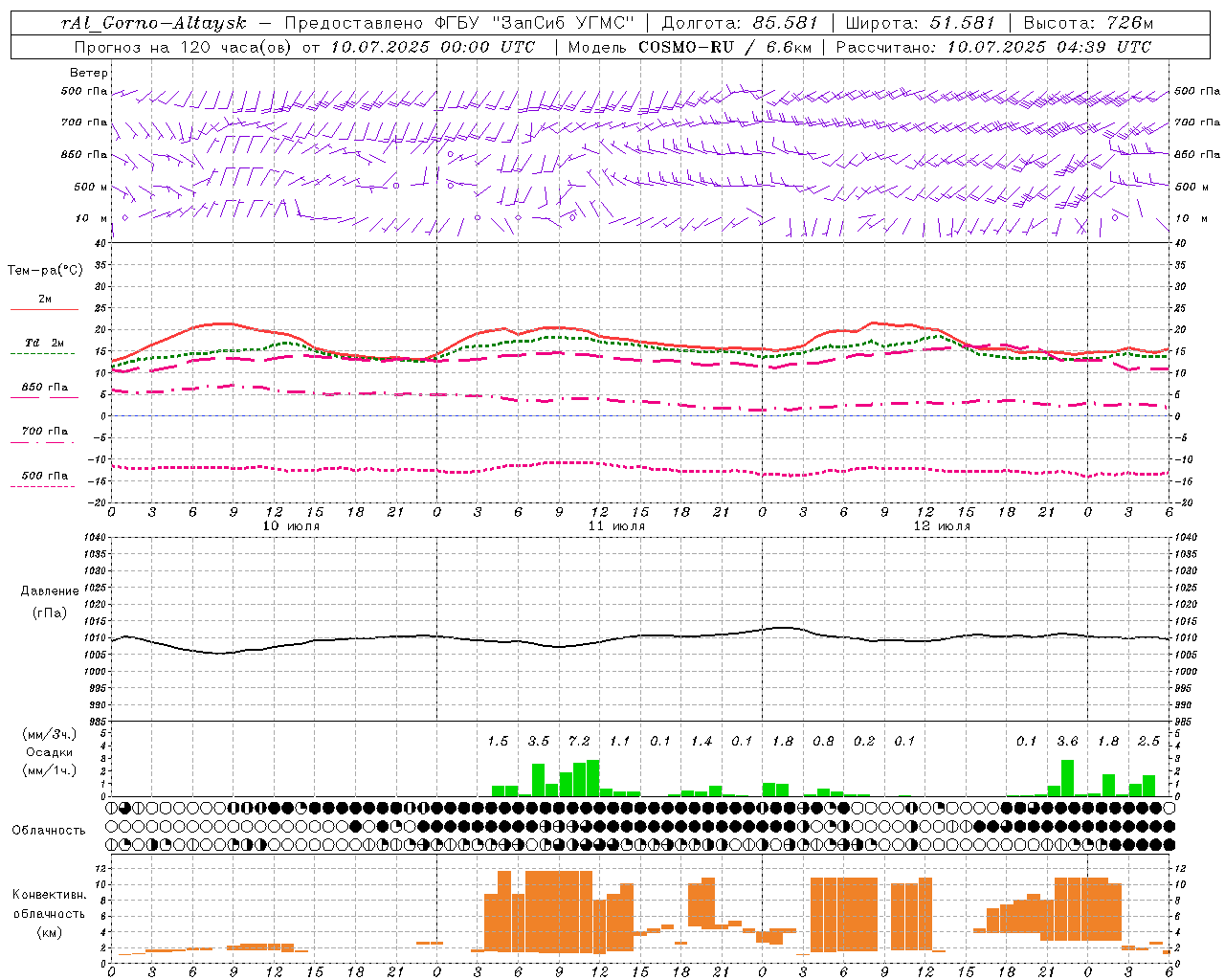Select the Td 2м legend entry
Screen dimensions: 1225x980
pyautogui.click(x=45, y=343)
